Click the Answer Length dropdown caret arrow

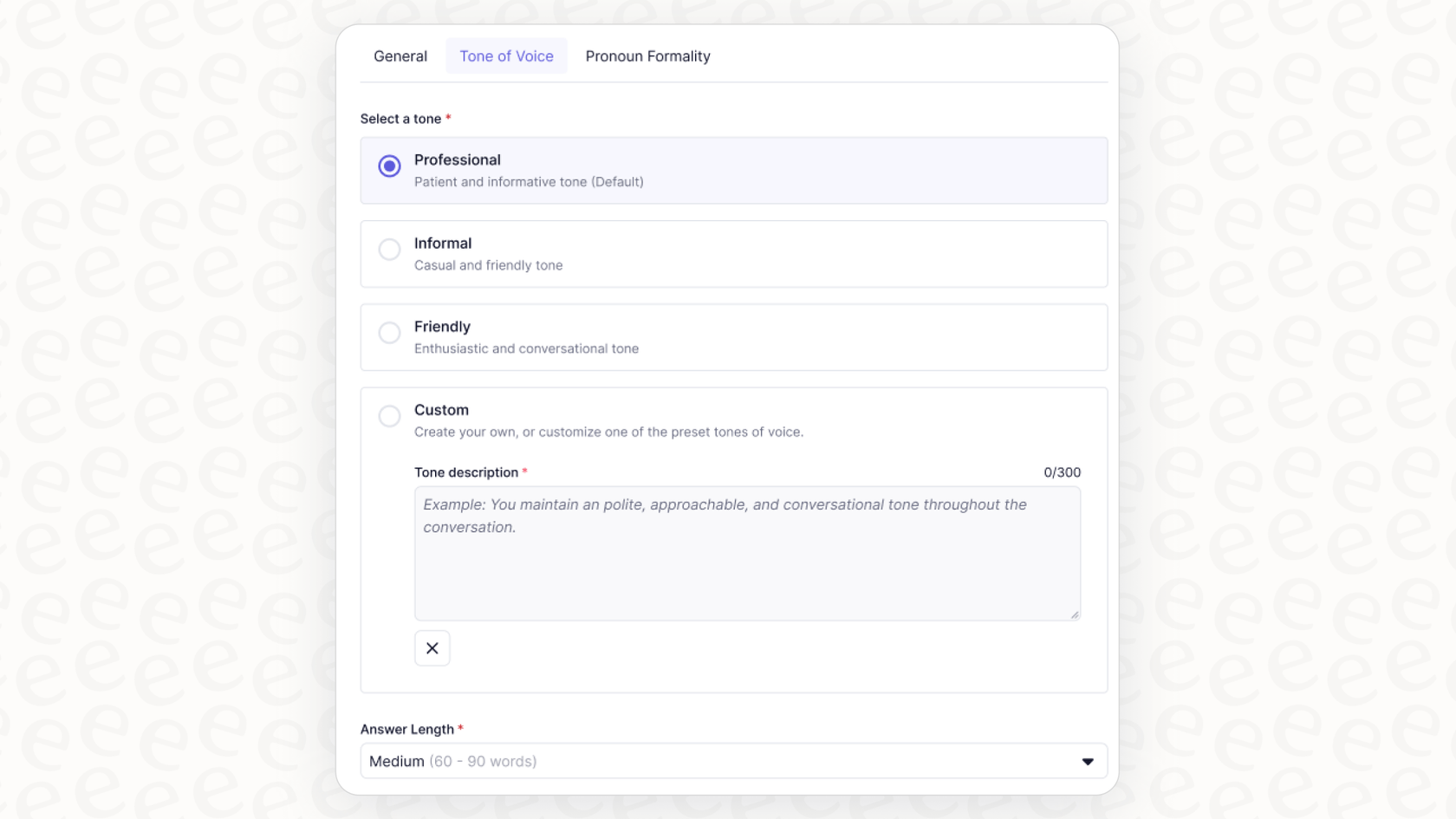pyautogui.click(x=1088, y=762)
